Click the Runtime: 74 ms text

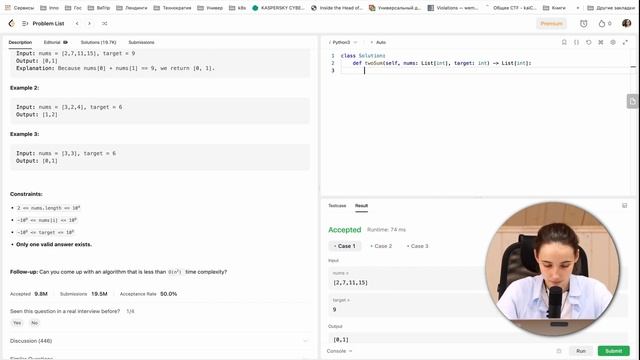386,230
